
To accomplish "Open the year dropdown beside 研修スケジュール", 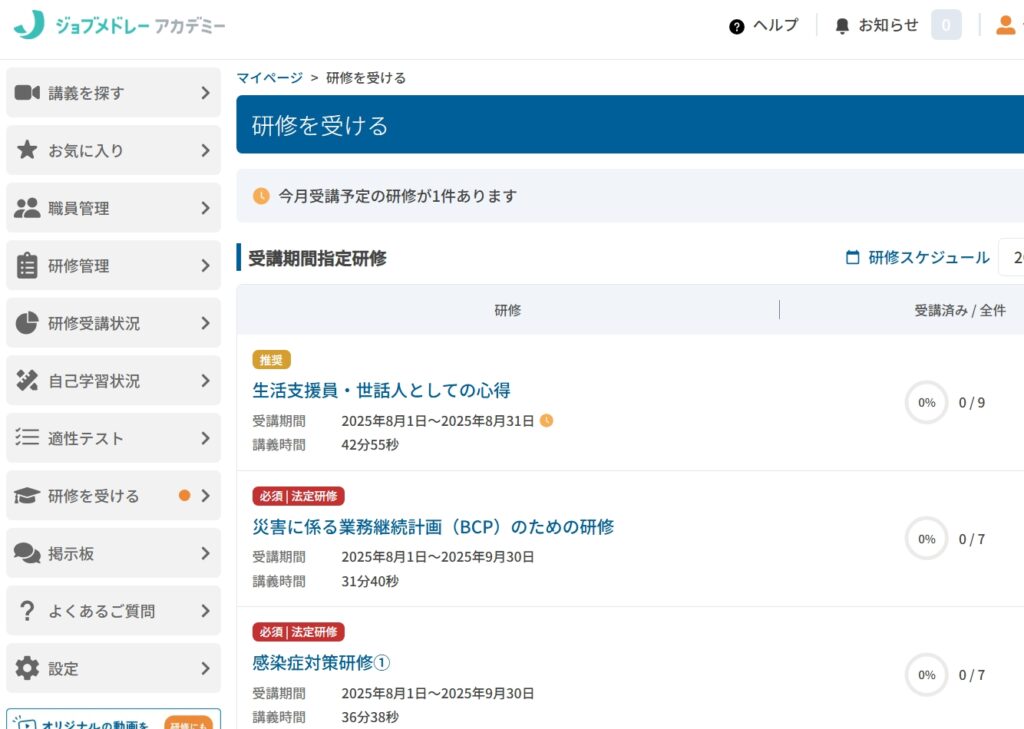I will point(1012,257).
